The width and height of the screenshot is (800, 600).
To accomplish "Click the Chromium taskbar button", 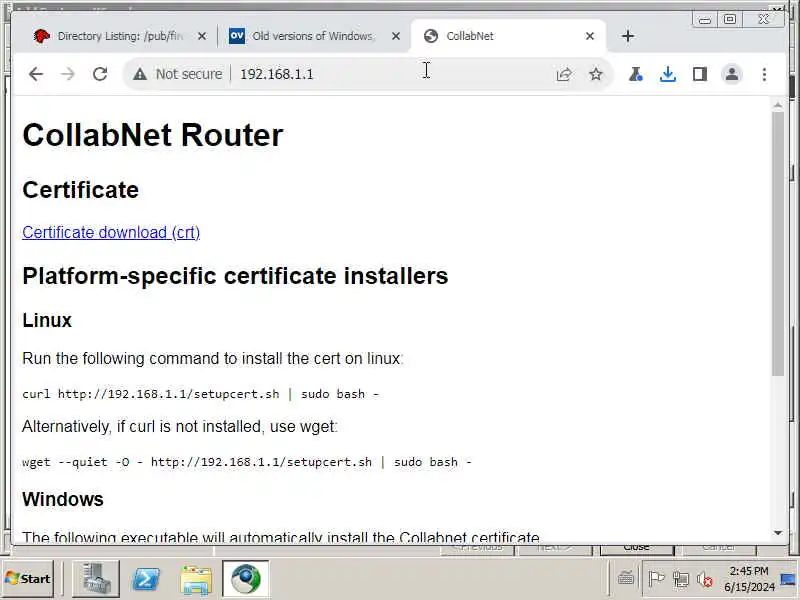I will coord(245,579).
